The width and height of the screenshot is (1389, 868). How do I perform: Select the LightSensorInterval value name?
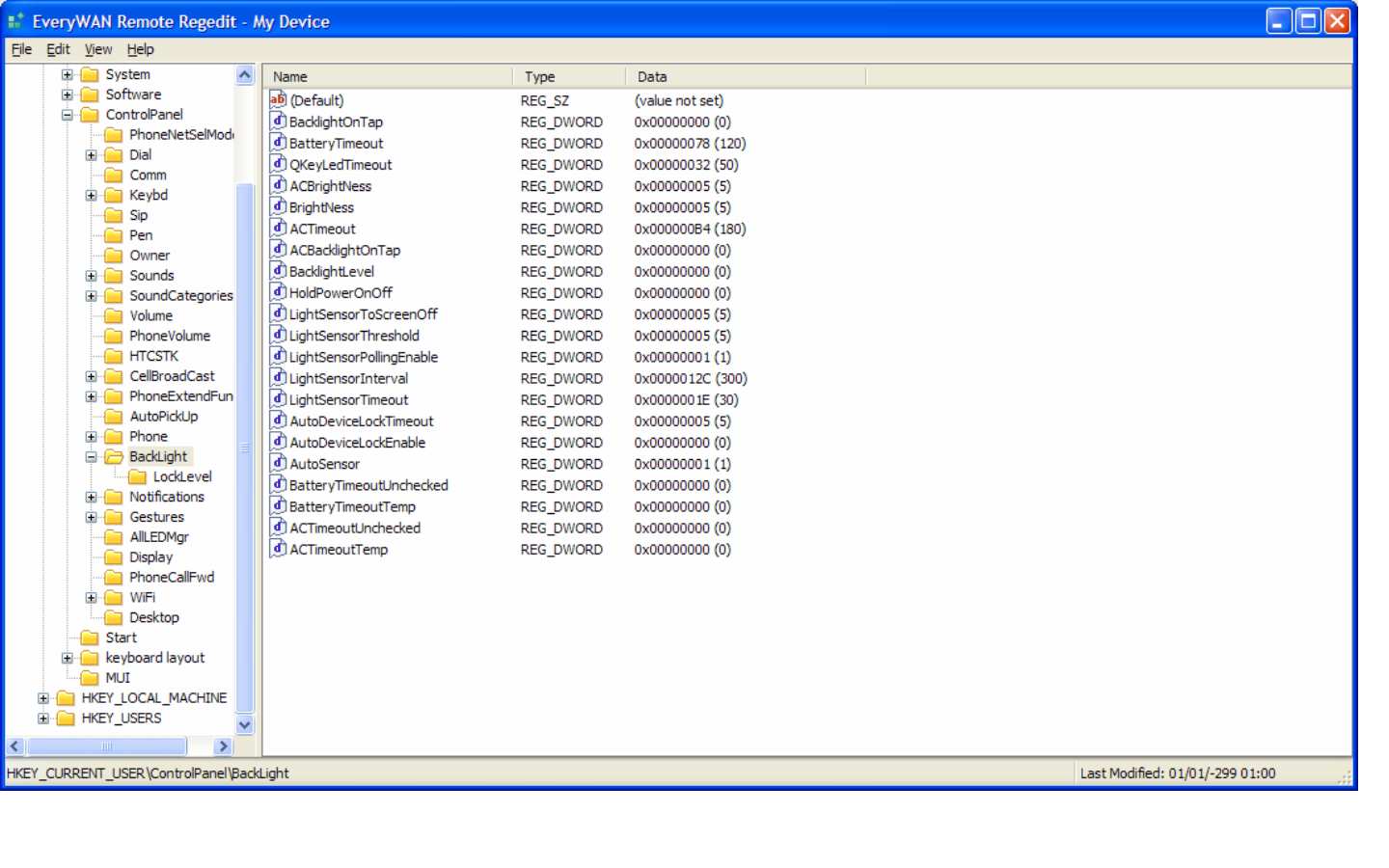pyautogui.click(x=348, y=378)
